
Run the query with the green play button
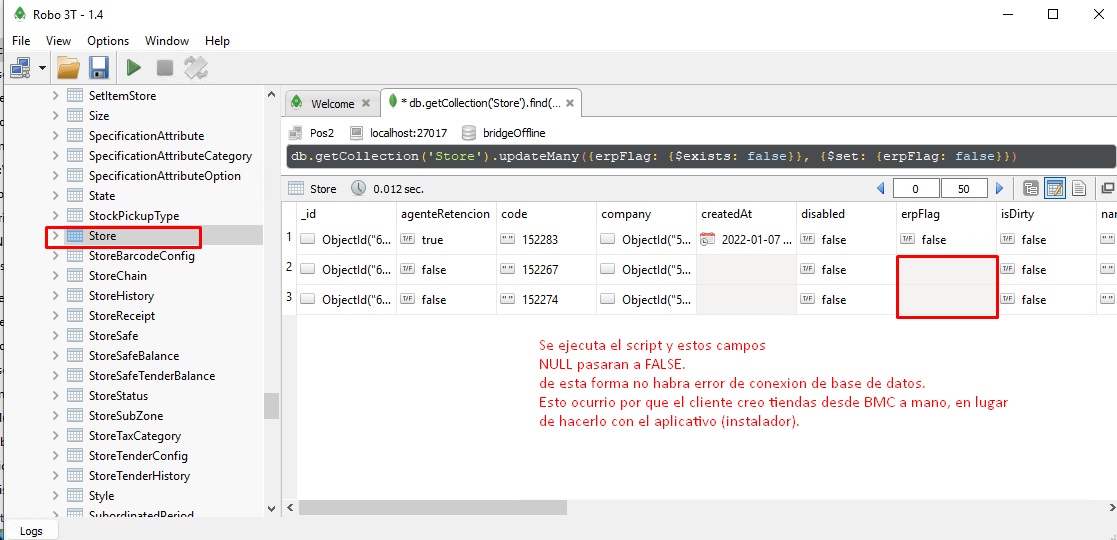(133, 68)
